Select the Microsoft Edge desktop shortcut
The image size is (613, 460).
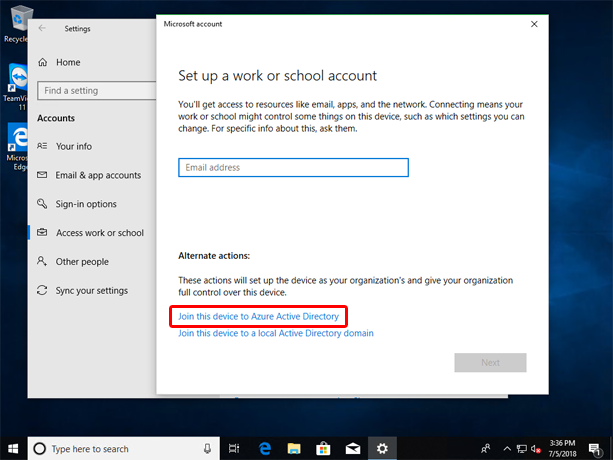pos(16,147)
